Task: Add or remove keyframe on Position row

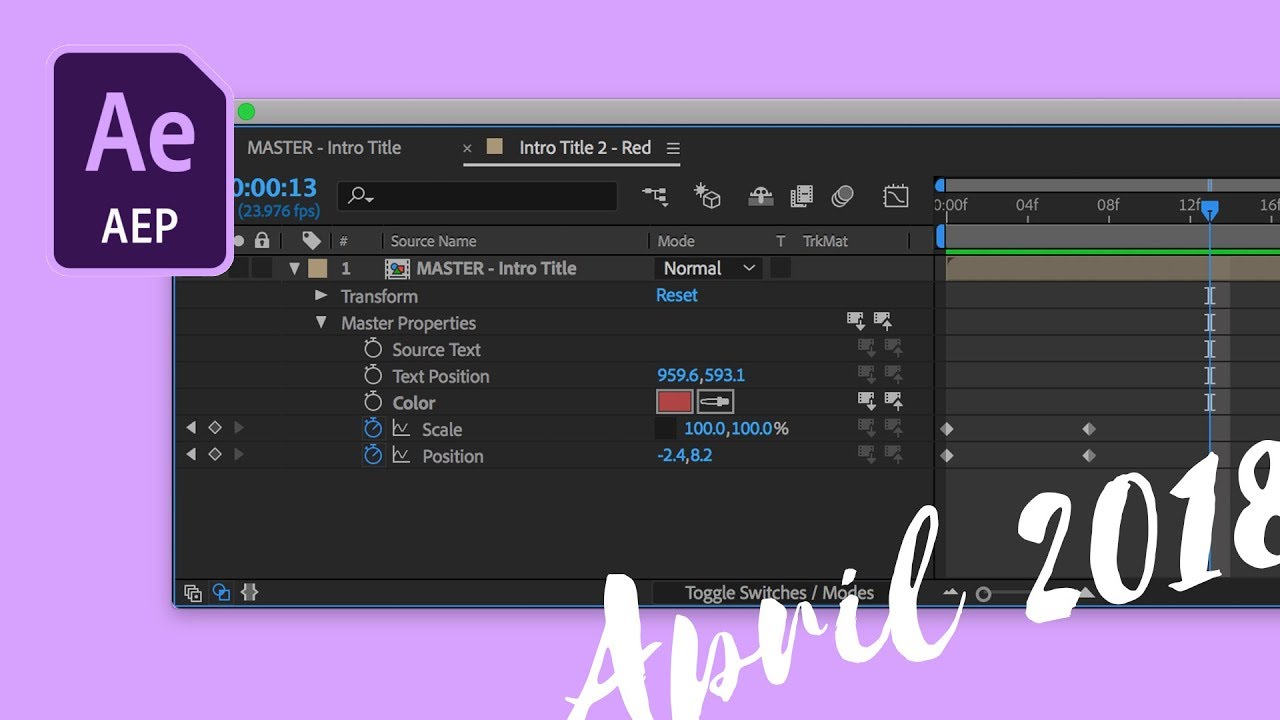Action: tap(214, 455)
